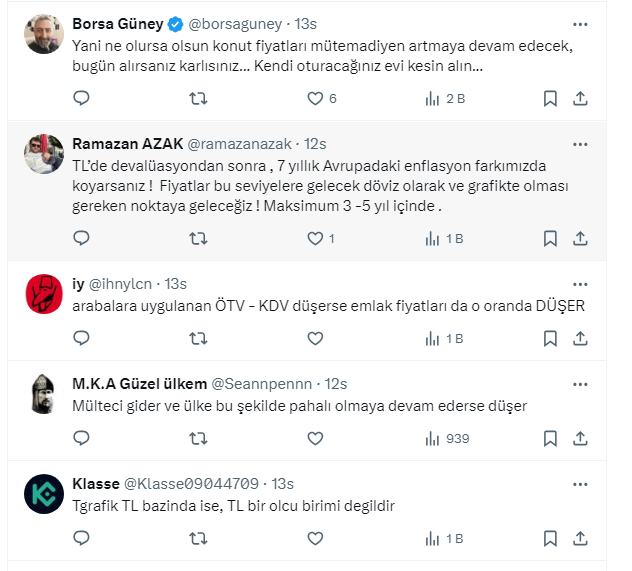The image size is (632, 571).
Task: Open more options on Ramazan AZAK's tweet
Action: 580,142
